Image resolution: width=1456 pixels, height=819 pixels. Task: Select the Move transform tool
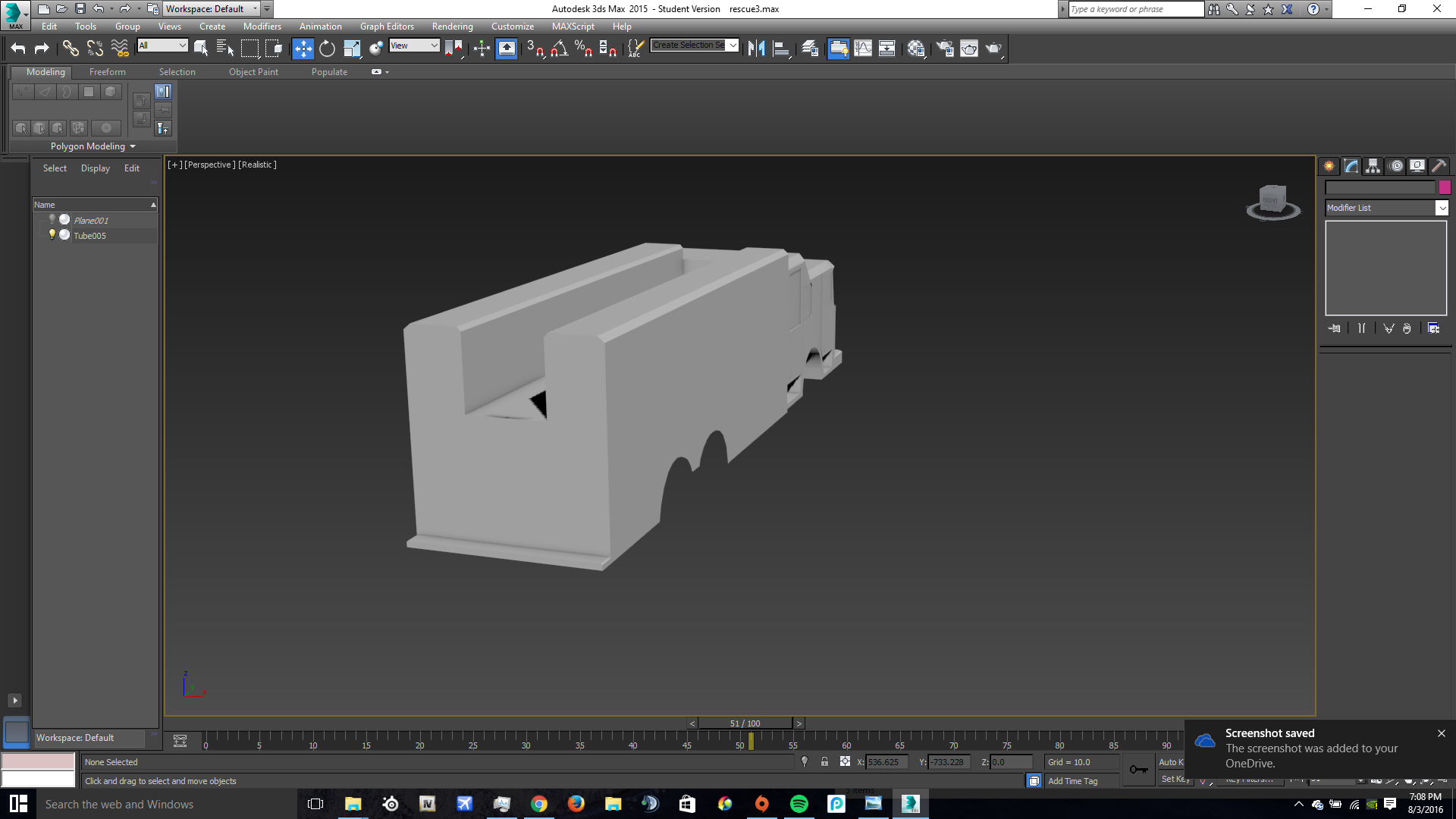[303, 49]
